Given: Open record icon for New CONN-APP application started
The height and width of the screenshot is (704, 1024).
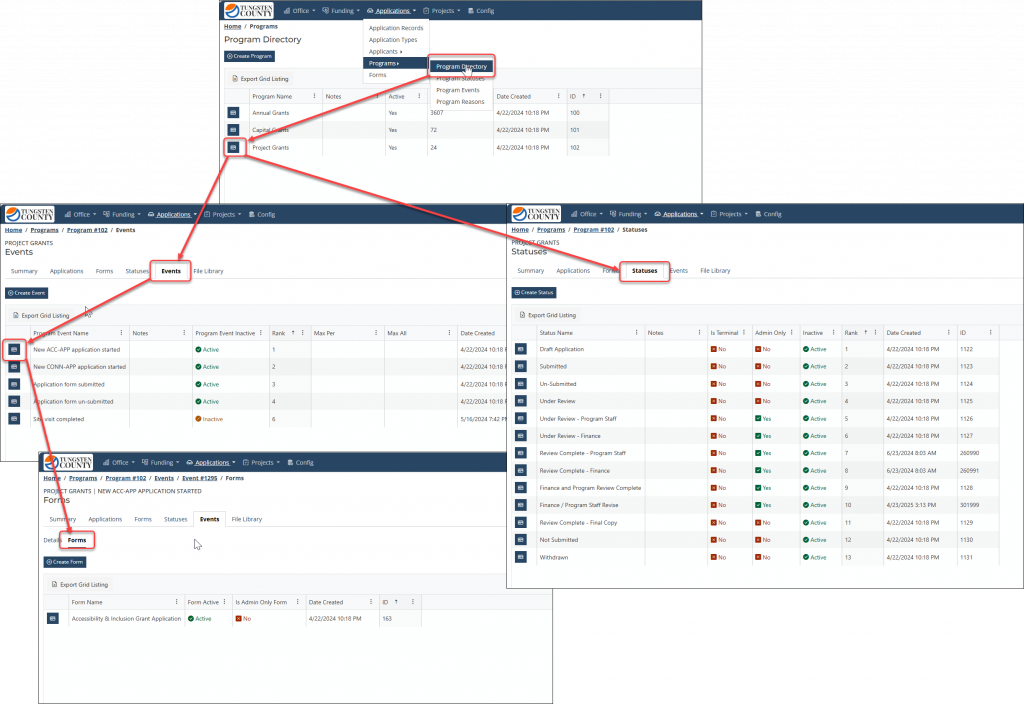Looking at the screenshot, I should click(x=14, y=367).
